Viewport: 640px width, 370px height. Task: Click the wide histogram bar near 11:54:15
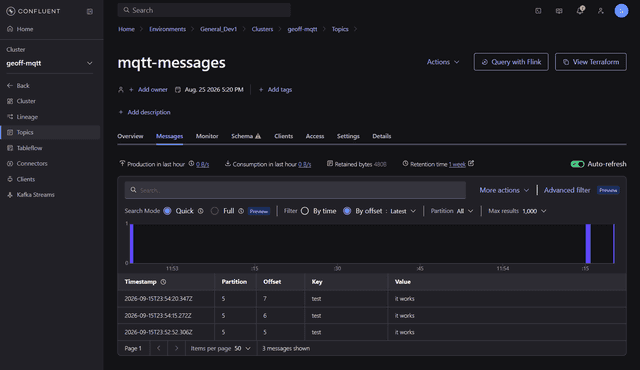[588, 244]
